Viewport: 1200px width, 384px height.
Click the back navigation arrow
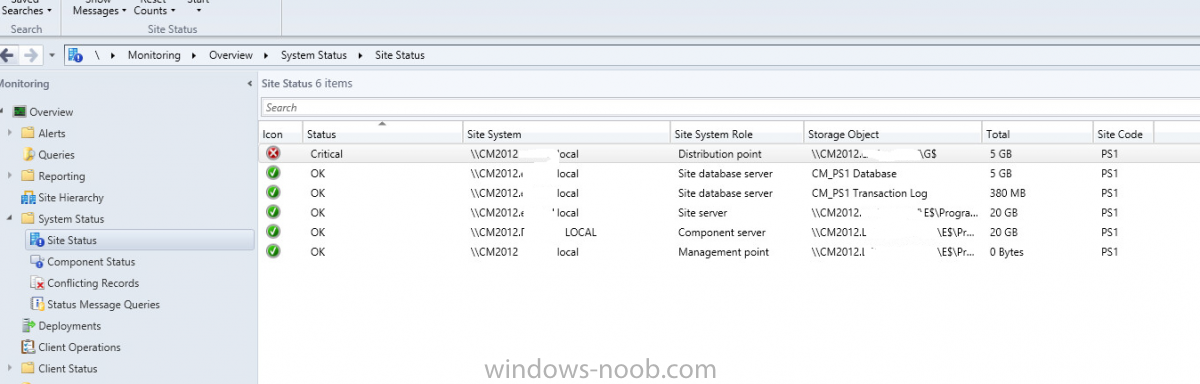pyautogui.click(x=8, y=55)
